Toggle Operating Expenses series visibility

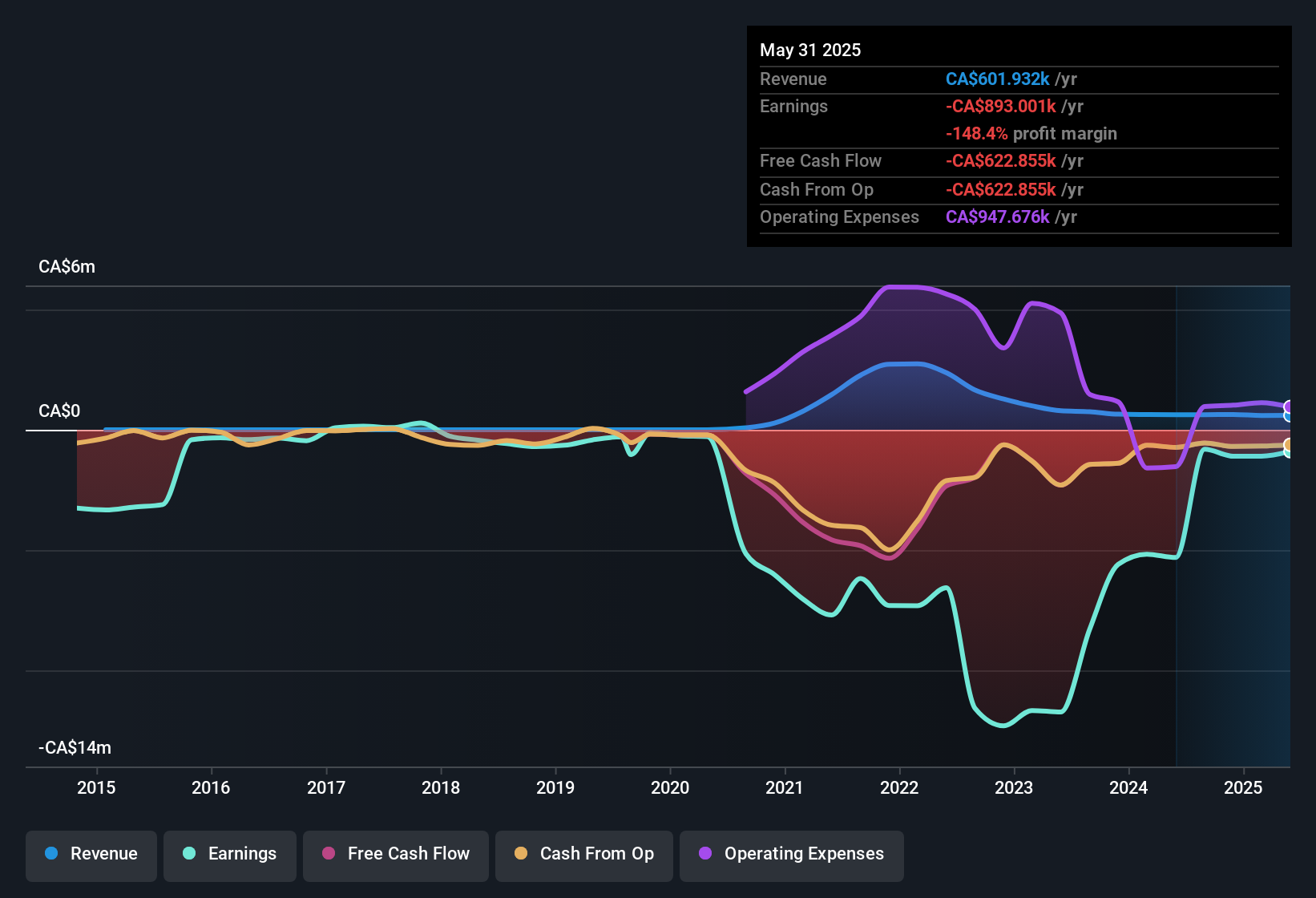coord(791,855)
